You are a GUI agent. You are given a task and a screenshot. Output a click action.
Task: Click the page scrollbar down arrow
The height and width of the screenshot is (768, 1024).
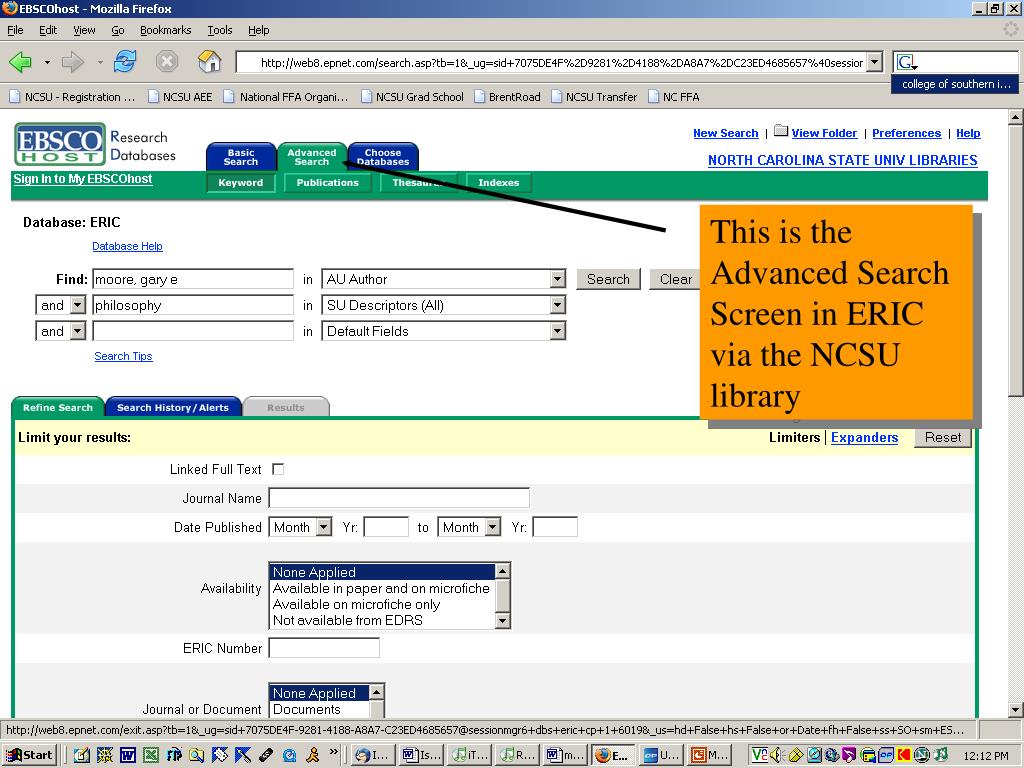pyautogui.click(x=1015, y=710)
